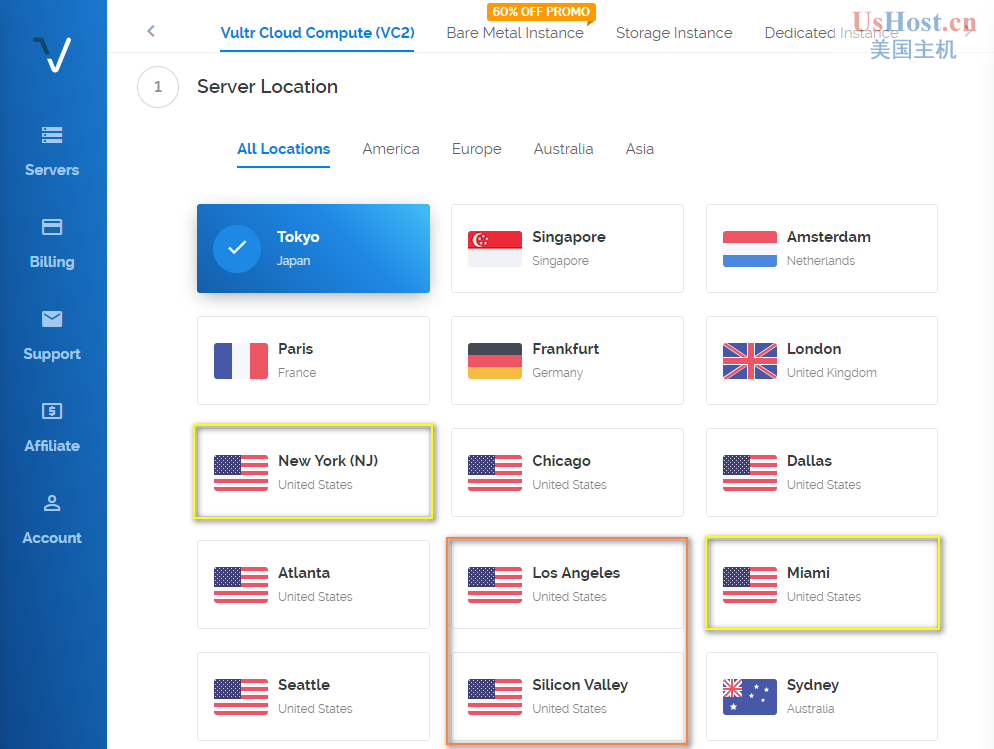The height and width of the screenshot is (749, 994).
Task: Click the US flag beside Seattle
Action: [x=241, y=697]
